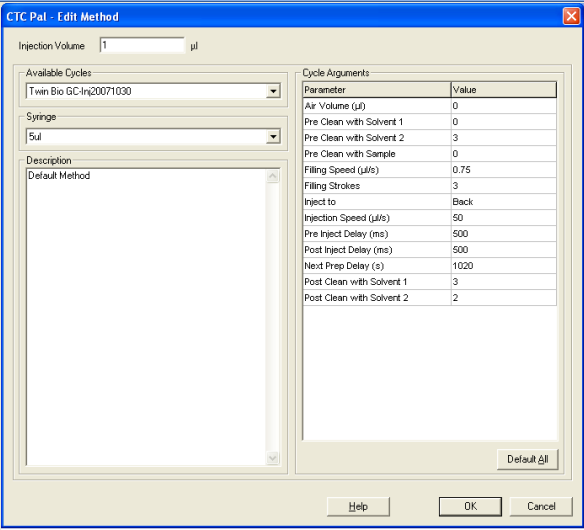Viewport: 584px width, 530px height.
Task: Edit the Next Prep Delay value 1020
Action: [504, 266]
